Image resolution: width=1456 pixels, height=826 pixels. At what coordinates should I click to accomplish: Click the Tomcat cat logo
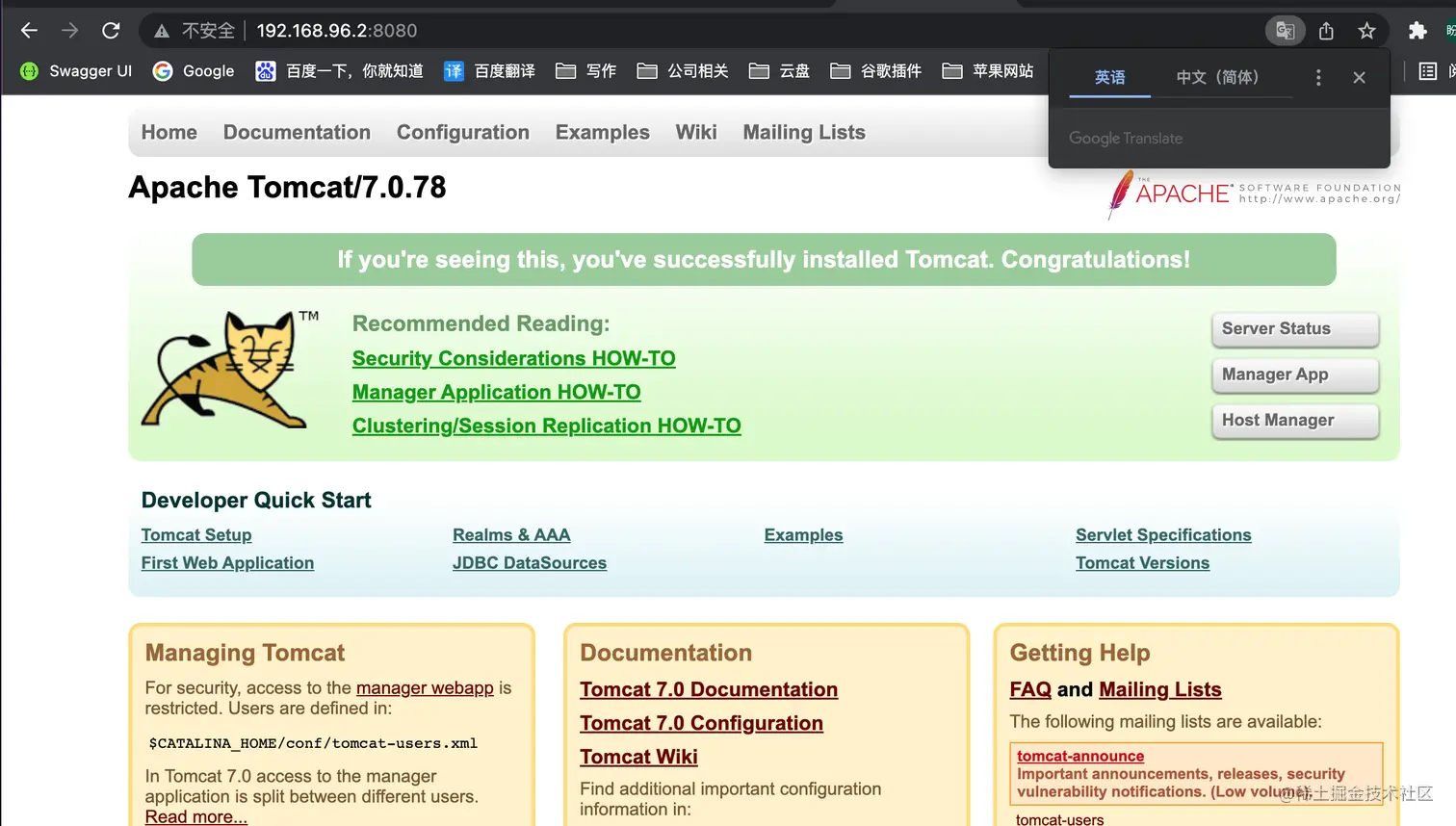pyautogui.click(x=230, y=370)
